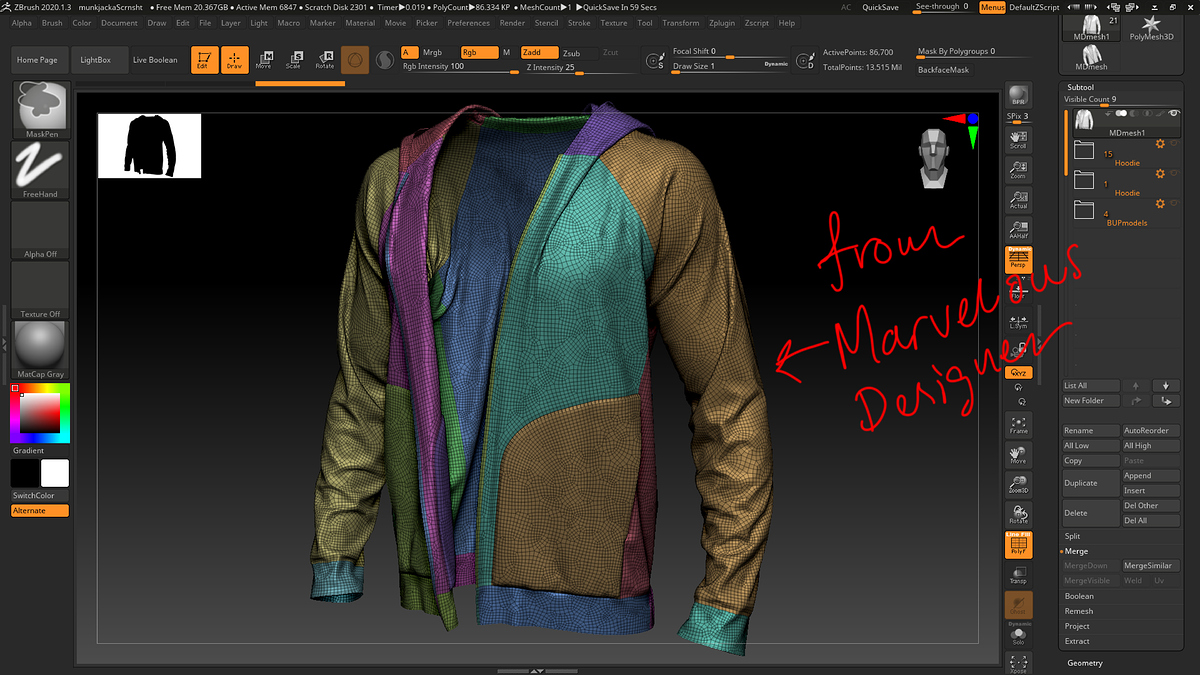Screen dimensions: 1200x675
Task: Click the MDmesh1 tool thumbnail with count 21
Action: 1092,30
